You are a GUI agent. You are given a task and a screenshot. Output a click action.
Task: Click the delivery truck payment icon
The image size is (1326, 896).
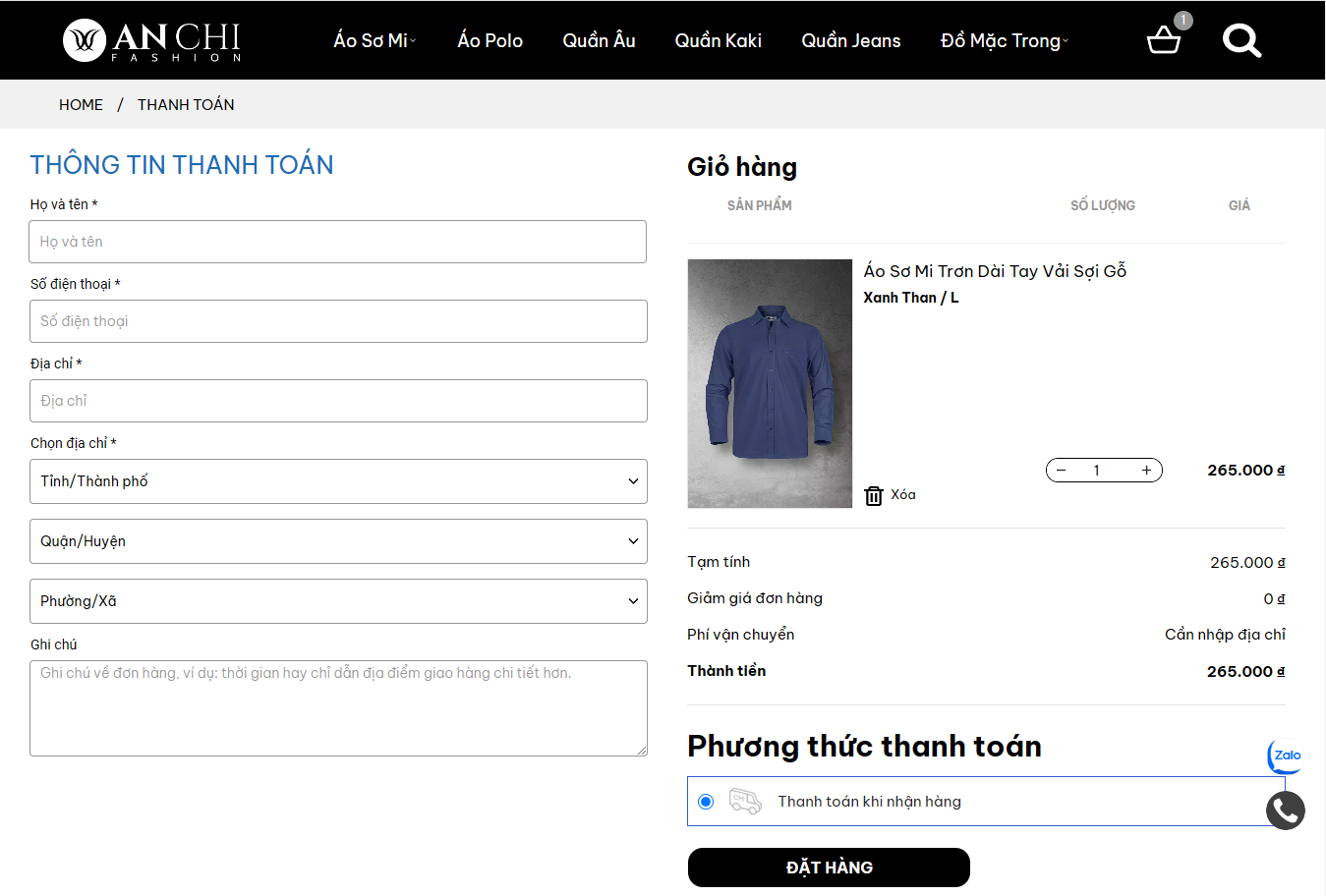point(744,801)
